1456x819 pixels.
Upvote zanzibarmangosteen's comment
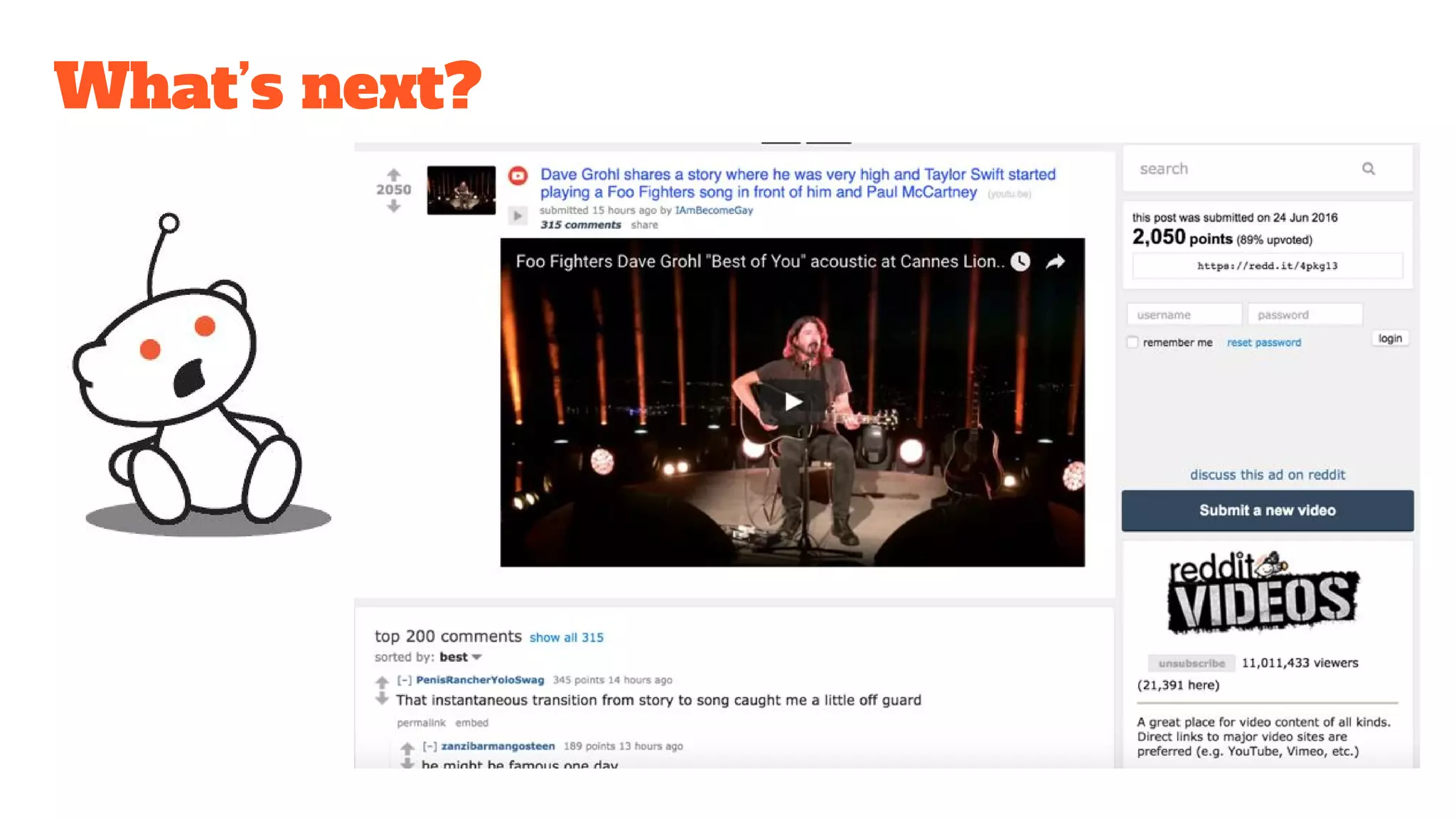point(407,748)
